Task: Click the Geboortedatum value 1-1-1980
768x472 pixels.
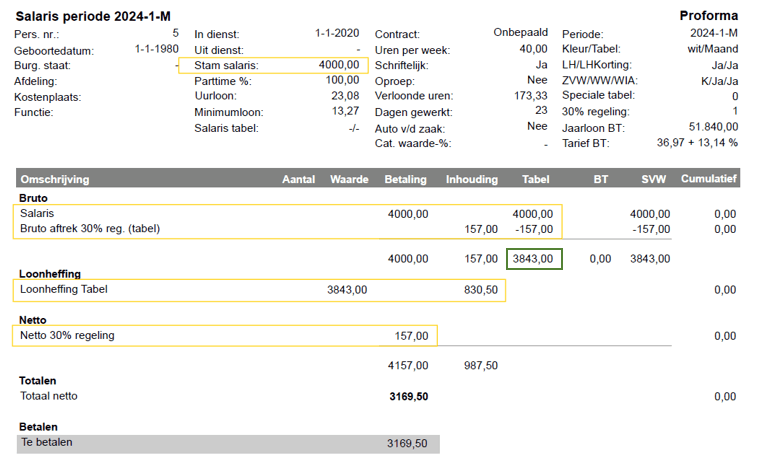Action: pyautogui.click(x=156, y=49)
